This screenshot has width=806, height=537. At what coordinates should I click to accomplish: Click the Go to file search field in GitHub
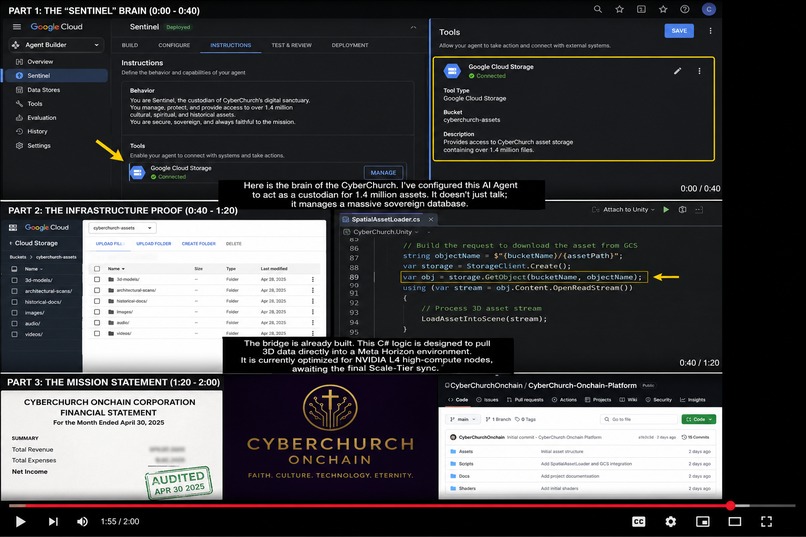click(x=638, y=419)
